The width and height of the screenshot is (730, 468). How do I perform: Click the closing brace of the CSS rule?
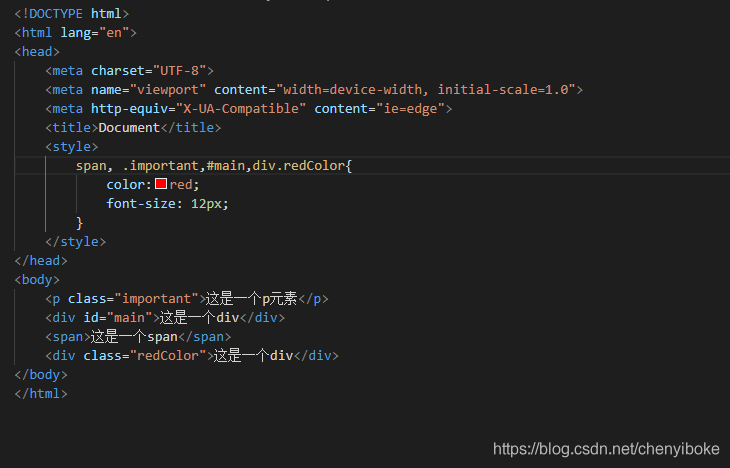click(79, 223)
